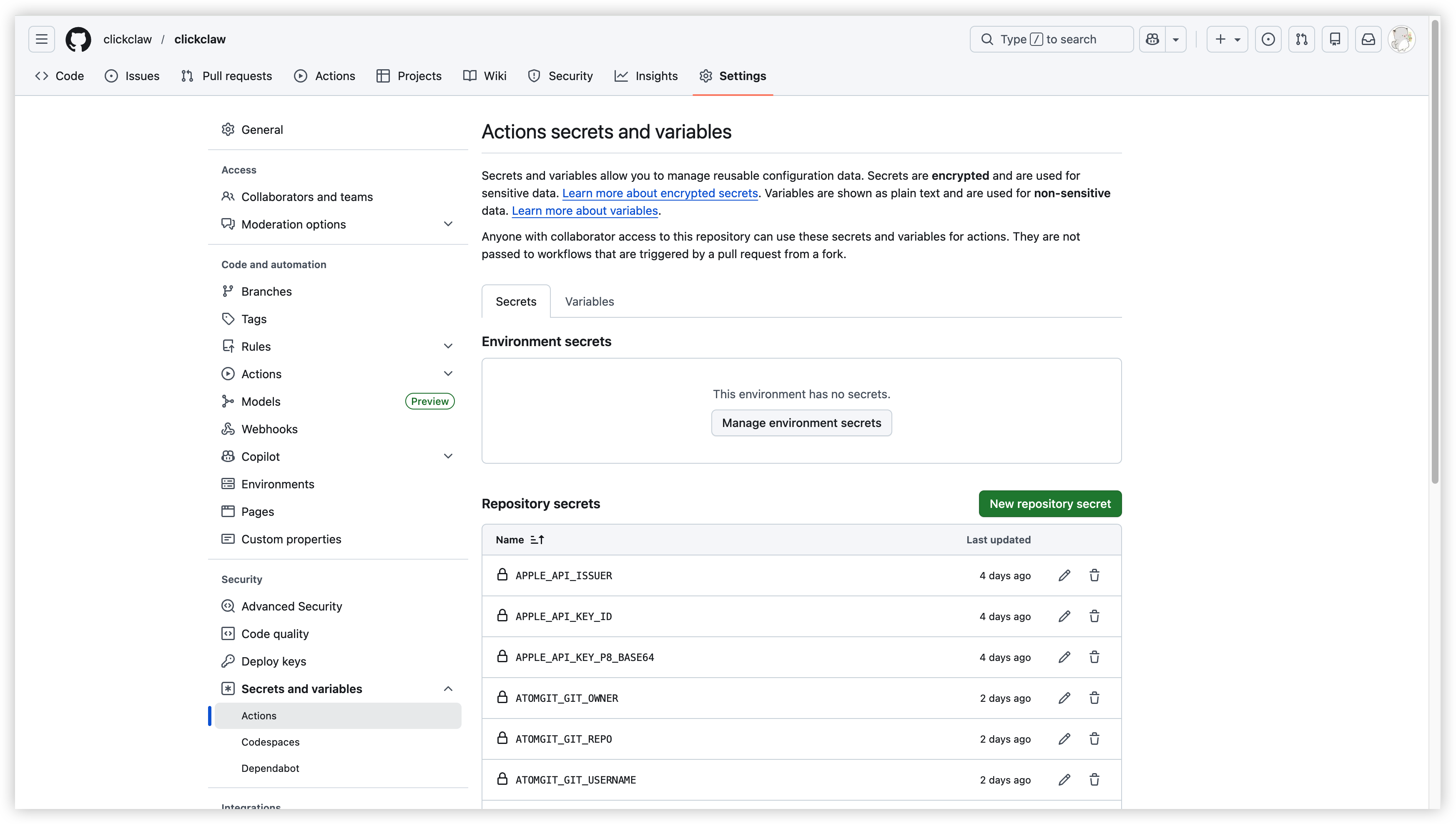Open the repositories icon in header

tap(1335, 39)
